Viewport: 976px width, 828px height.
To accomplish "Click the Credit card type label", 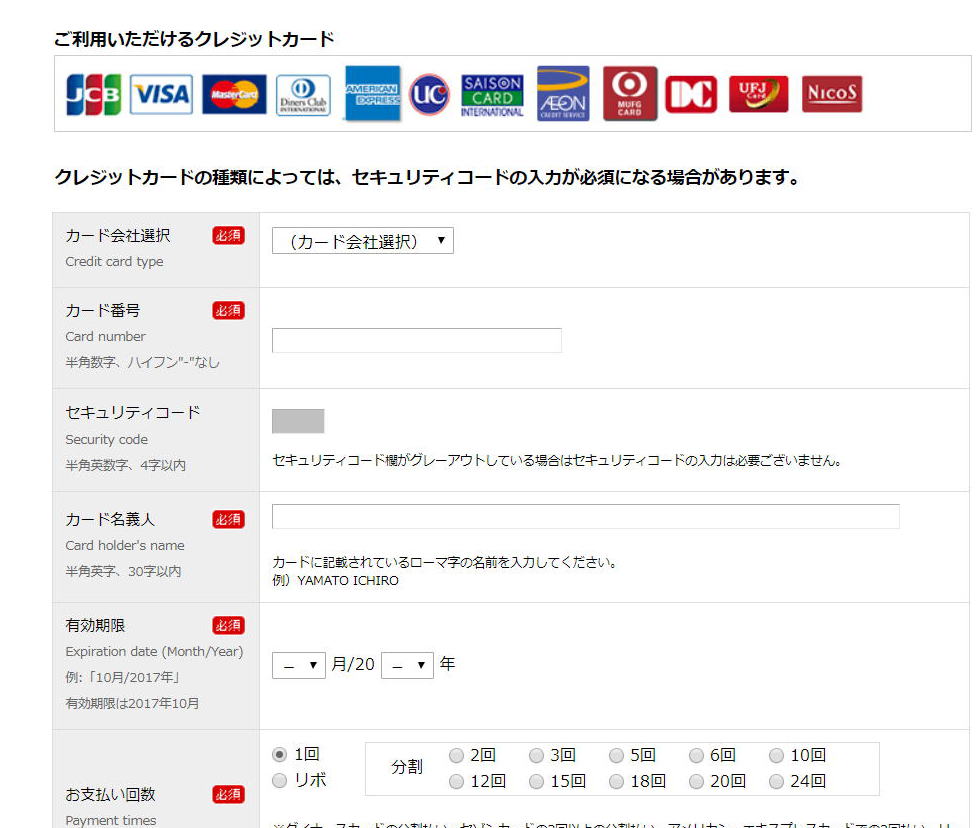I will pyautogui.click(x=115, y=261).
